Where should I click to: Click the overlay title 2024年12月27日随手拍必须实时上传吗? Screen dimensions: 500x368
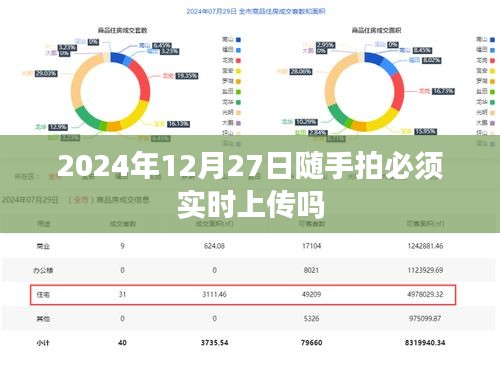(x=251, y=184)
